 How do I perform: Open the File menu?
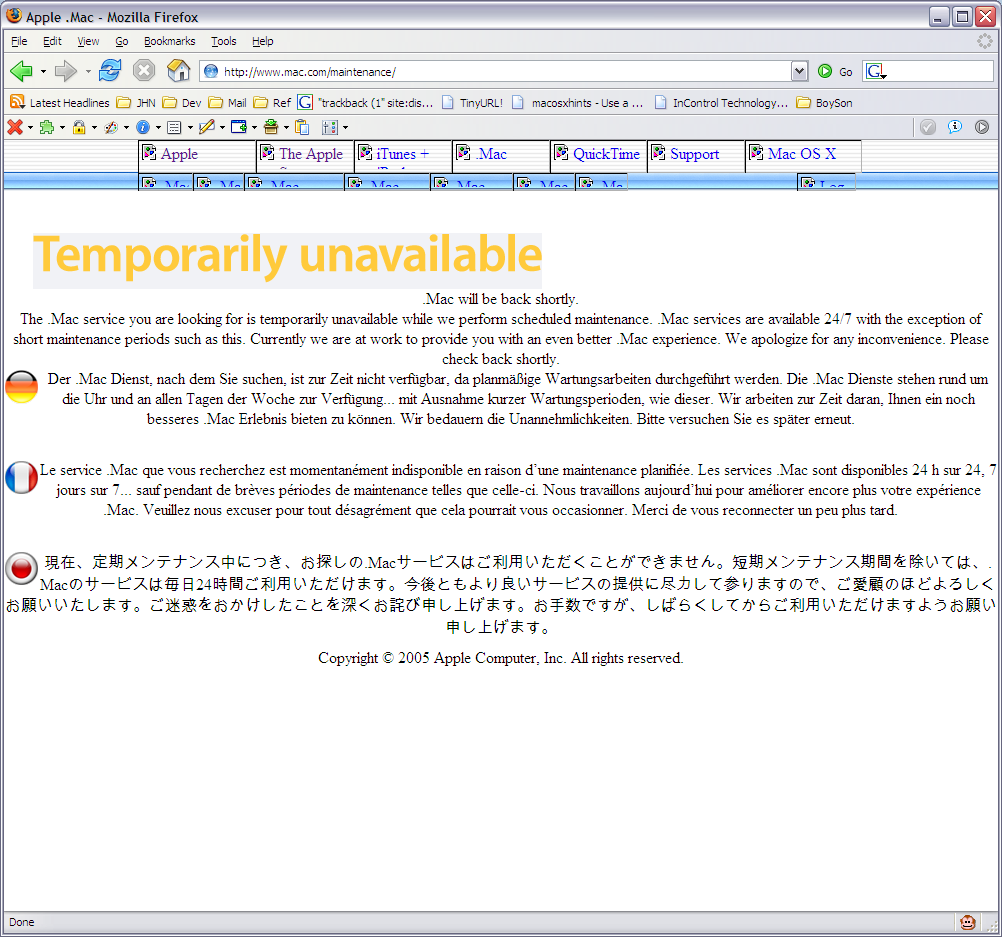coord(19,41)
